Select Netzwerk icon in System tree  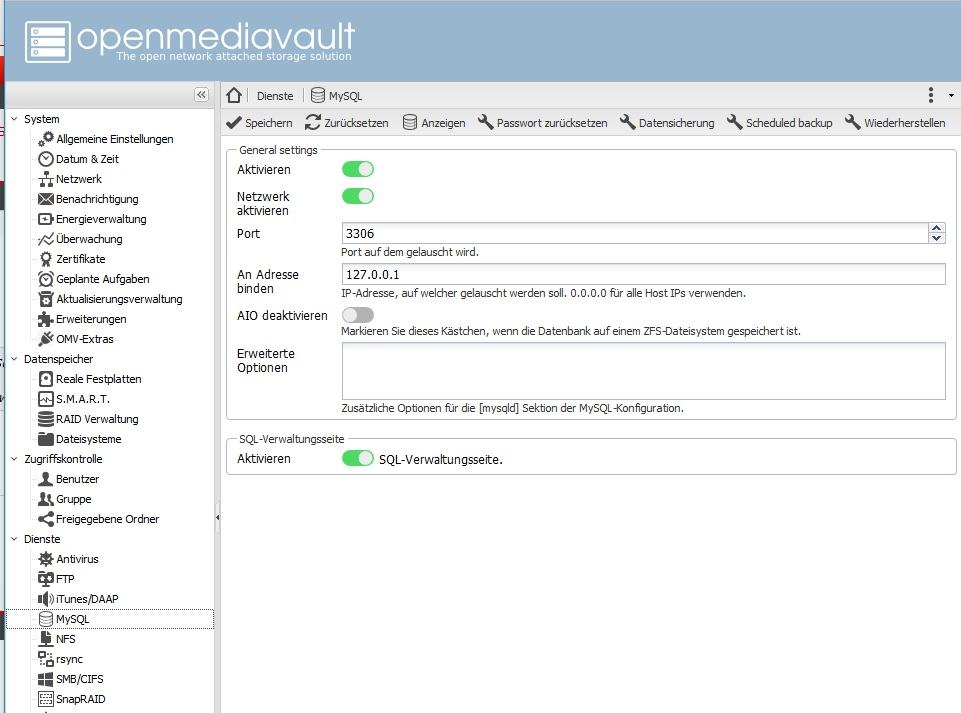(x=46, y=179)
